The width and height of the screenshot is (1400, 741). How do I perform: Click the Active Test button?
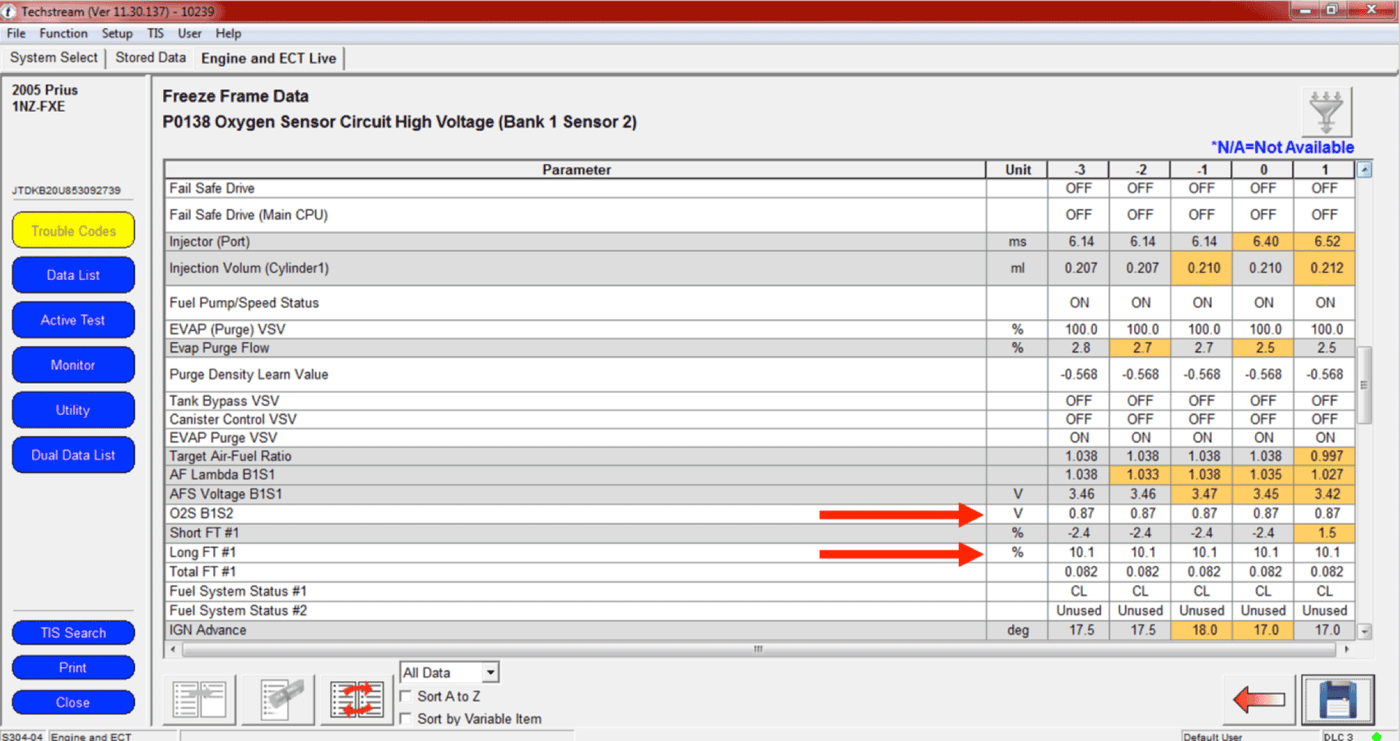pyautogui.click(x=73, y=320)
